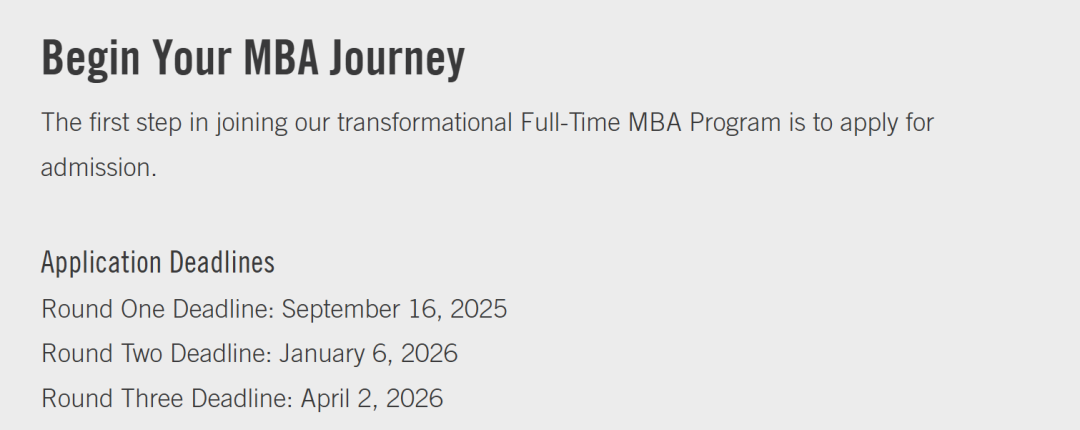
Task: Click the word "admission" in the paragraph
Action: [x=97, y=167]
